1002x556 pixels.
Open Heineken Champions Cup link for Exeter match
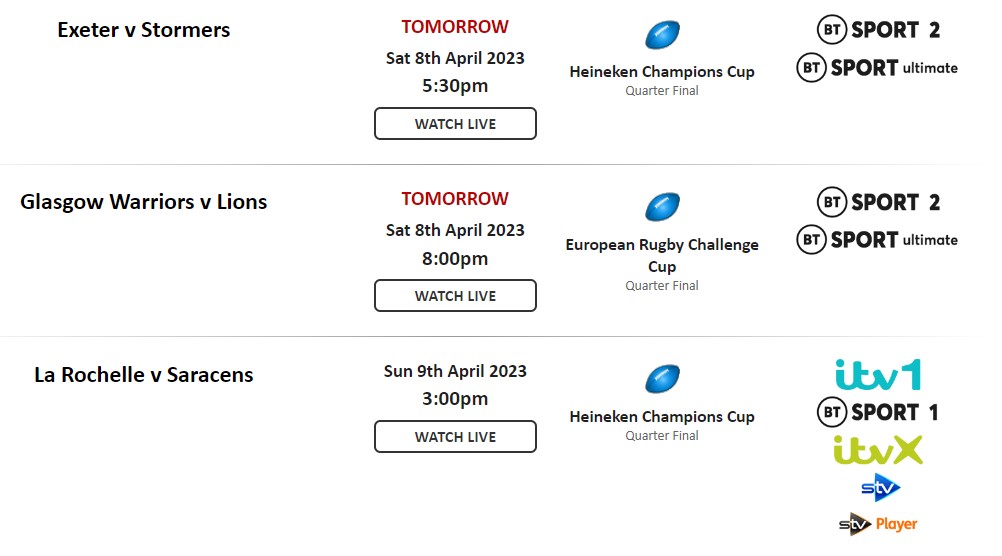pyautogui.click(x=662, y=72)
